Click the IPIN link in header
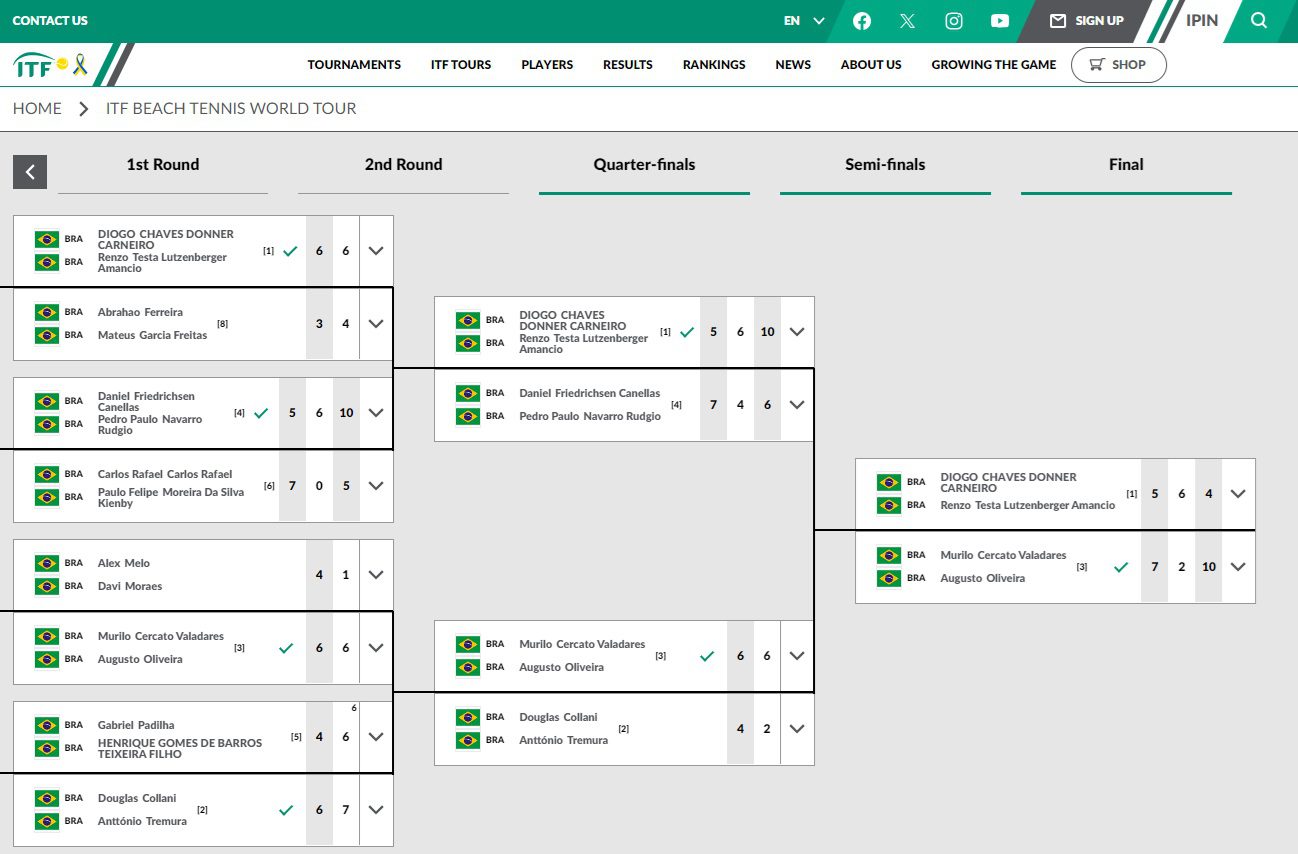Viewport: 1298px width, 854px height. click(x=1202, y=21)
